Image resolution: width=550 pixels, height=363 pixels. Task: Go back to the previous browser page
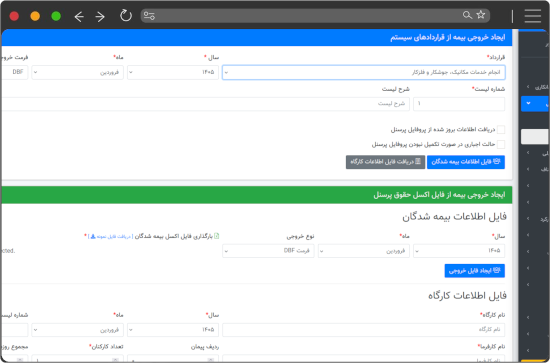(x=79, y=16)
